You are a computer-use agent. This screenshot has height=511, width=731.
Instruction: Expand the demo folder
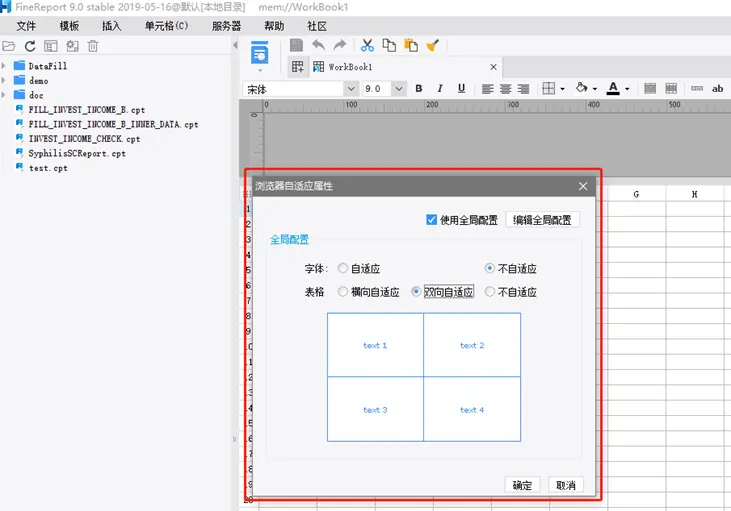point(4,80)
